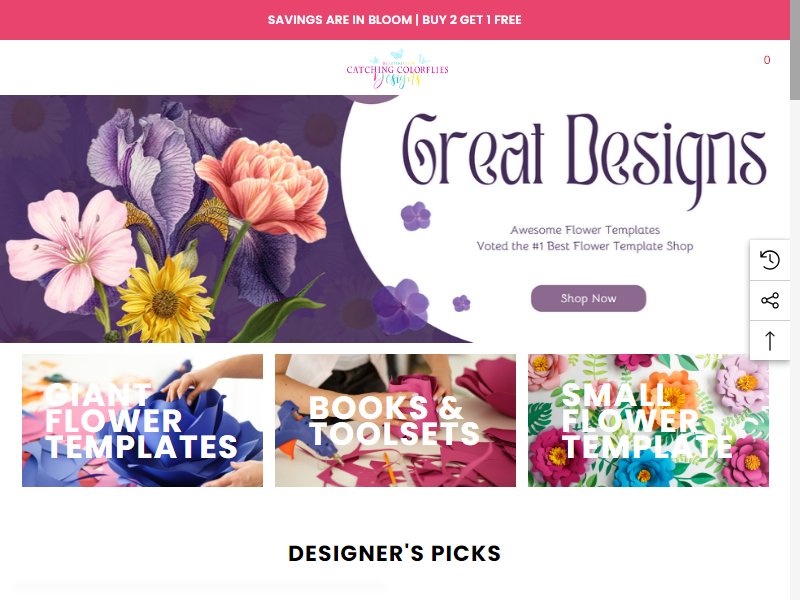Open the Giant Flower Templates category
This screenshot has width=800, height=600.
[x=142, y=420]
